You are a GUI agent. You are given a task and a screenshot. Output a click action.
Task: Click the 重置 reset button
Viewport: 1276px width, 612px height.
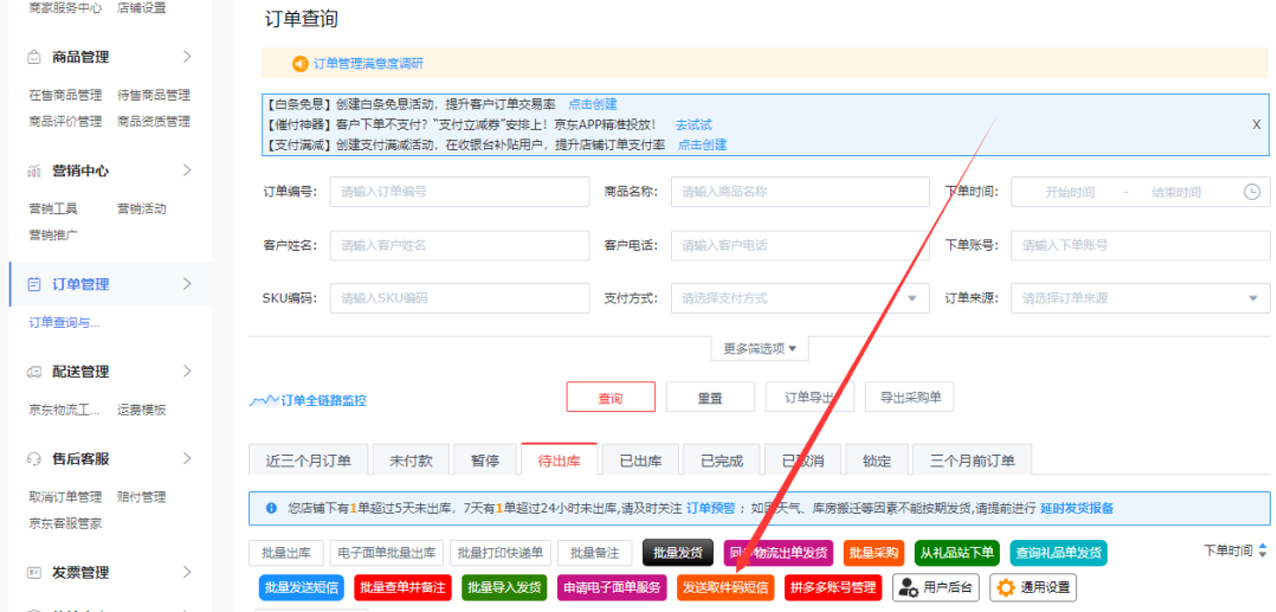coord(710,397)
